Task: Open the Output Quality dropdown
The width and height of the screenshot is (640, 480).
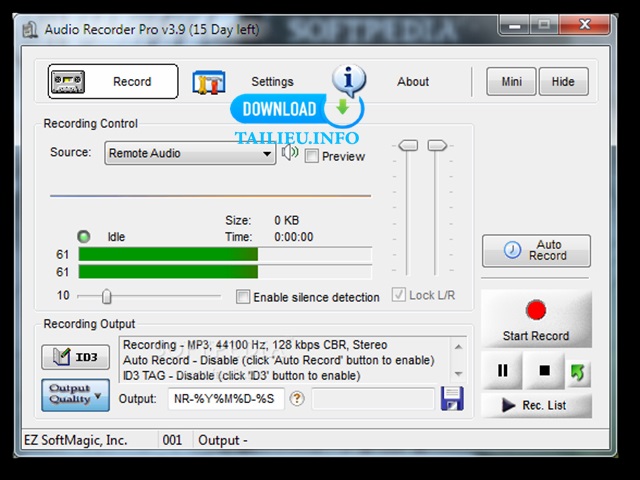Action: pos(76,394)
